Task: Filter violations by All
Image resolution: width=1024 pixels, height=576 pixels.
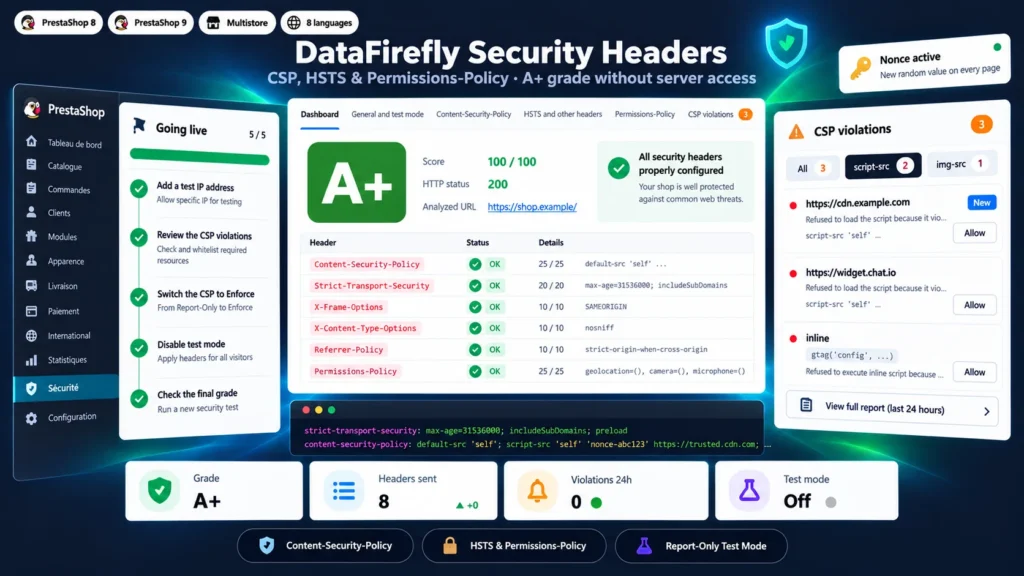Action: pyautogui.click(x=812, y=168)
